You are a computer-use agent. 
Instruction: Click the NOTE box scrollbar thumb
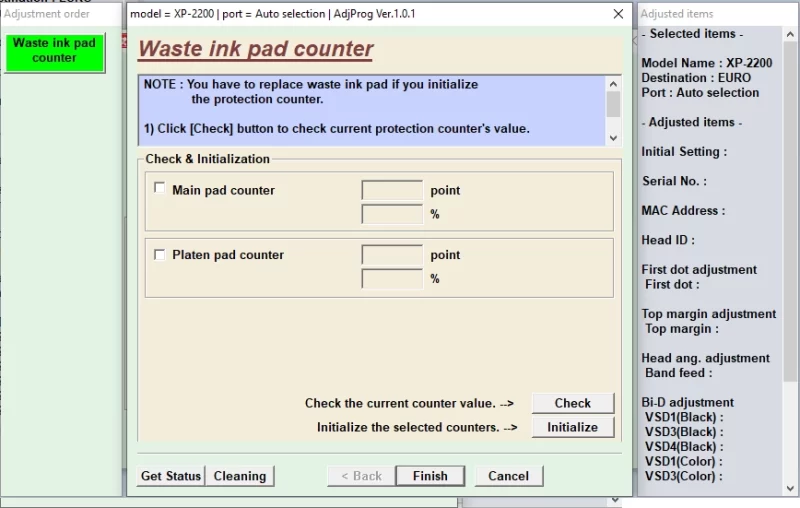[613, 104]
